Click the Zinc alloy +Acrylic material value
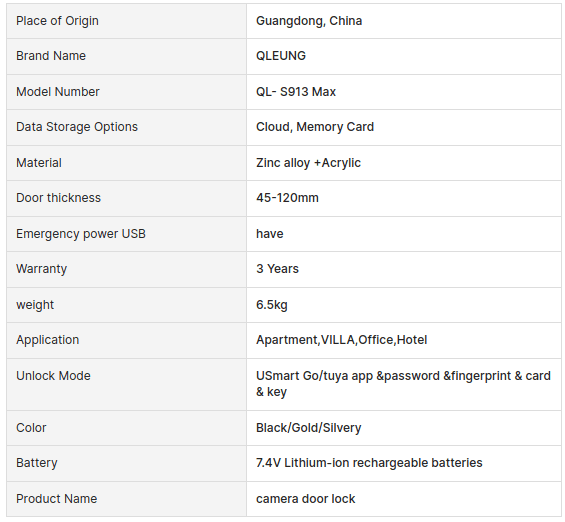The width and height of the screenshot is (565, 522). coord(308,163)
